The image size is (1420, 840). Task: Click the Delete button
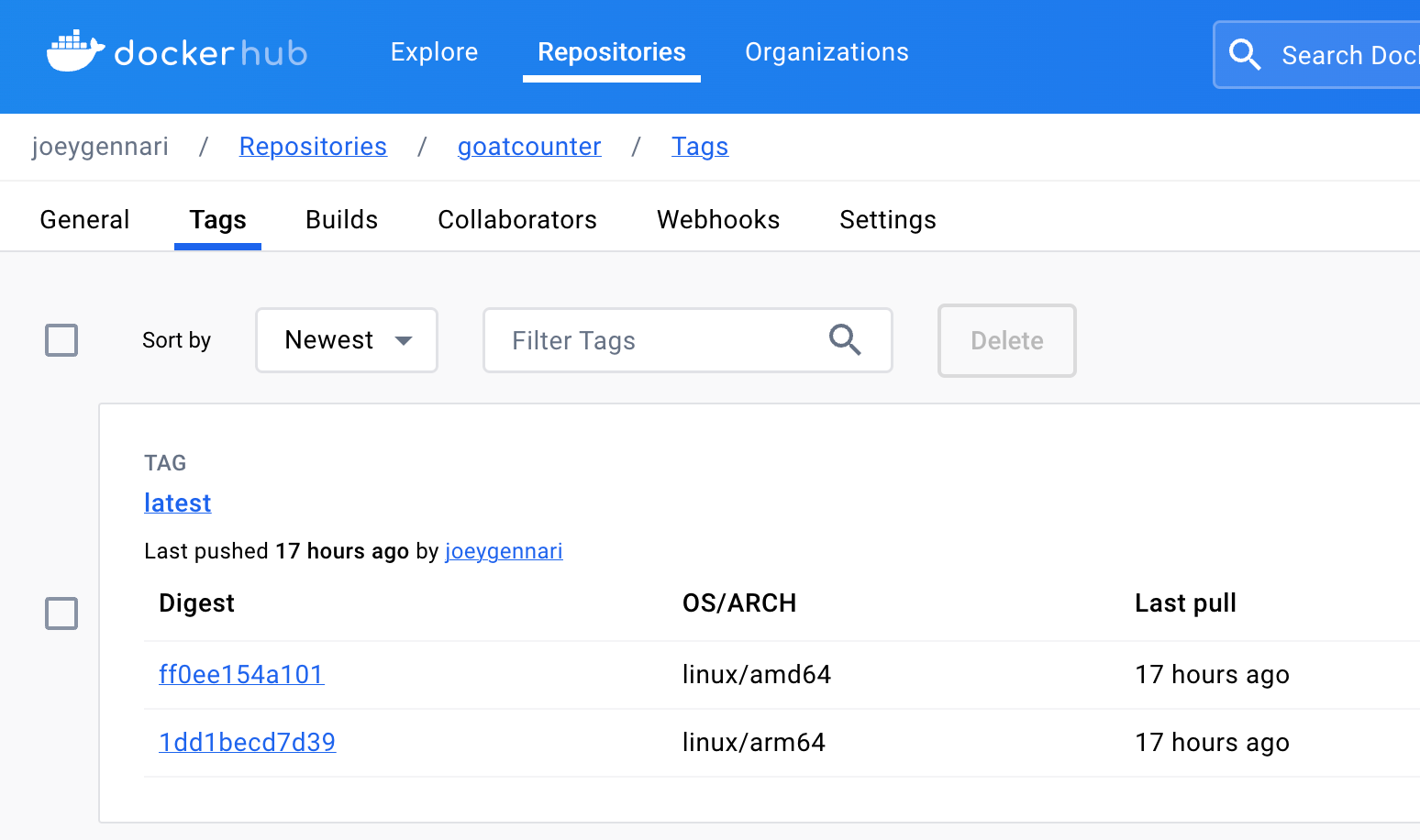[x=1007, y=340]
